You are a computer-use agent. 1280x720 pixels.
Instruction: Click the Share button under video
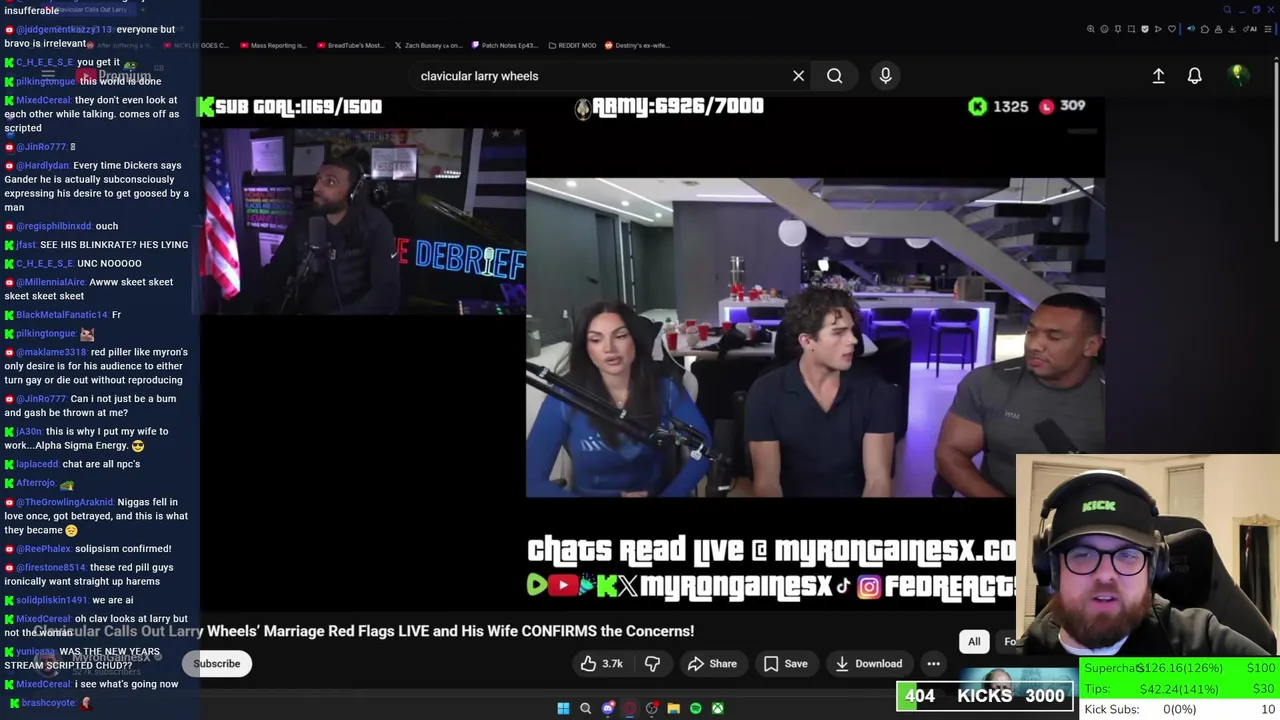(x=712, y=663)
